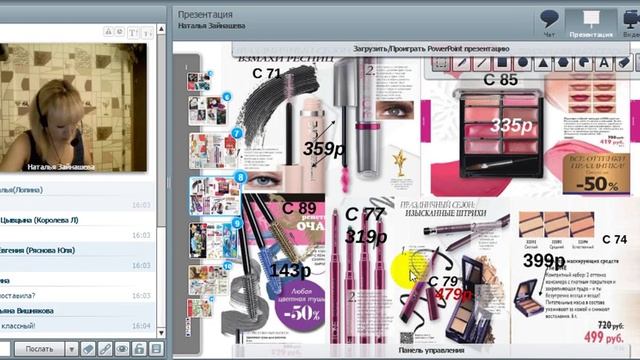Click the 143р mascara price label
This screenshot has height=360, width=640.
[x=290, y=270]
